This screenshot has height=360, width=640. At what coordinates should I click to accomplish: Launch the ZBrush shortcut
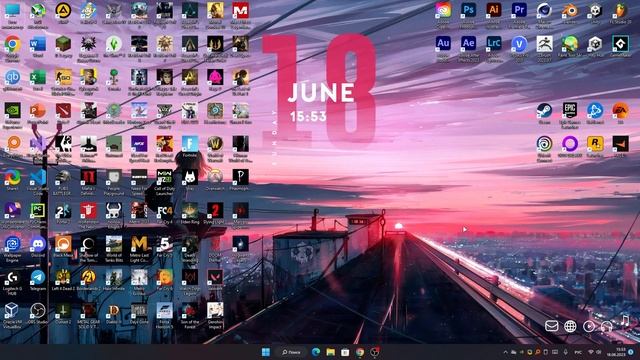point(544,44)
